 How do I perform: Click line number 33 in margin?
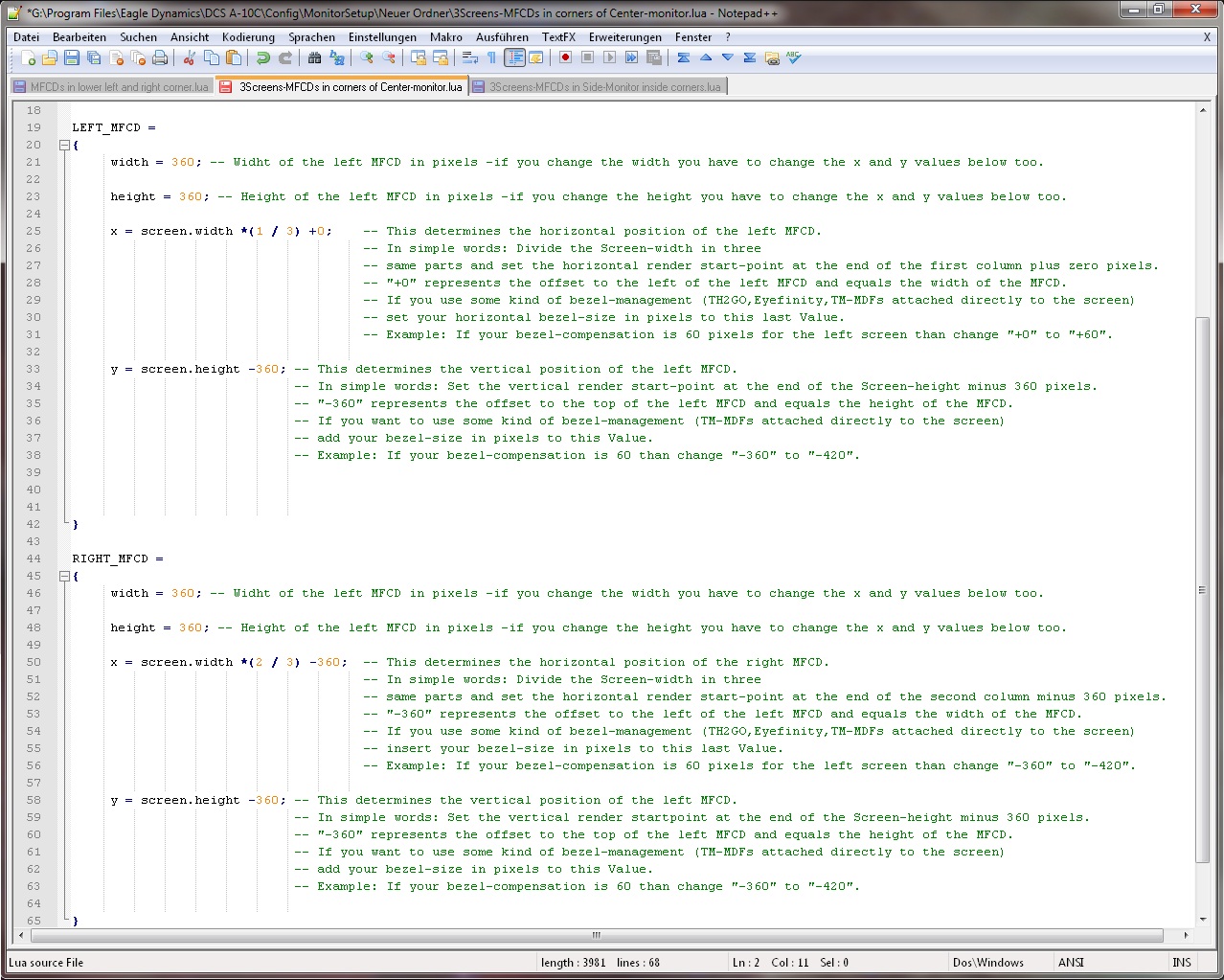[x=34, y=369]
